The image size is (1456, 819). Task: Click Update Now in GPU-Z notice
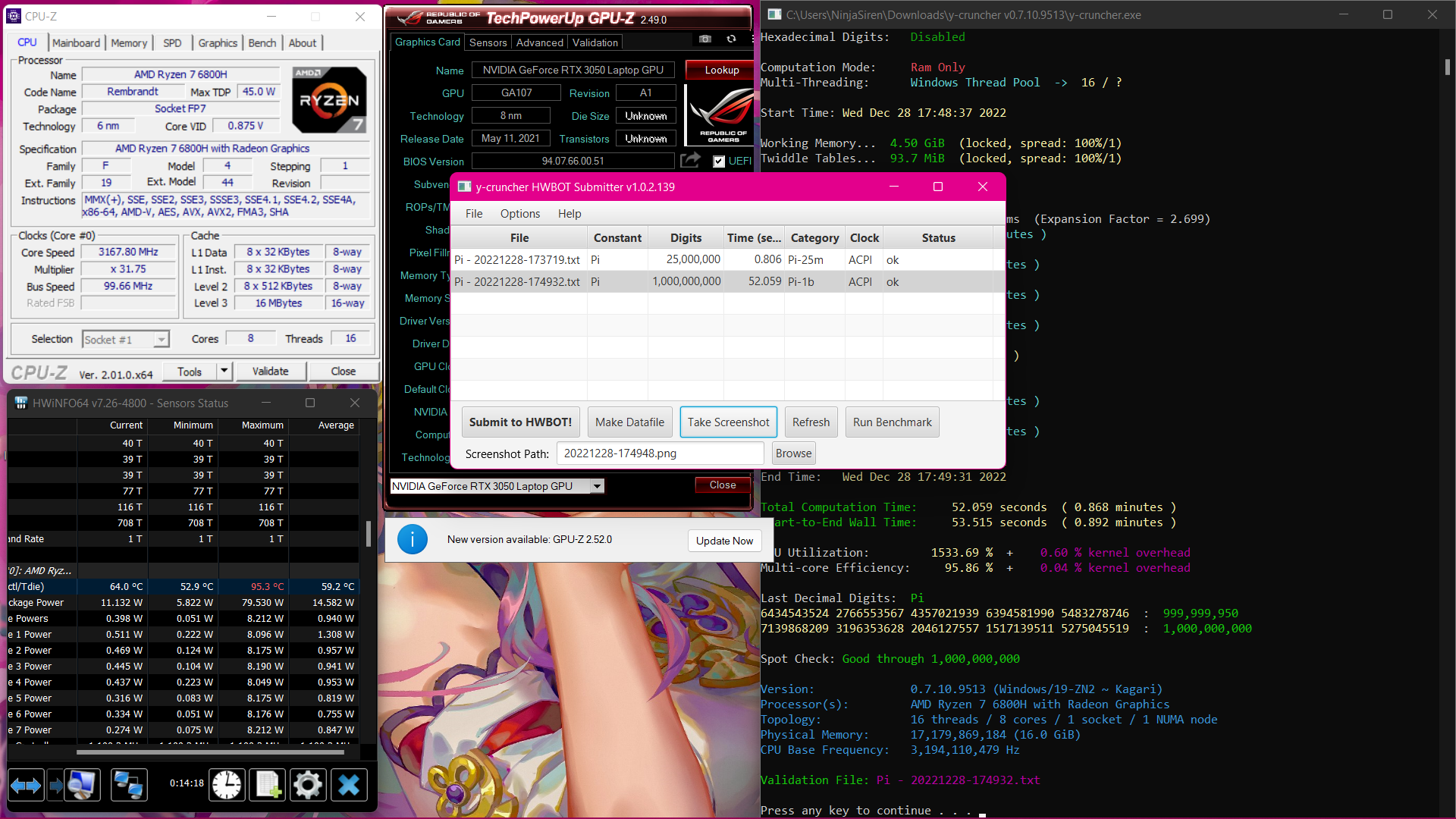[724, 541]
